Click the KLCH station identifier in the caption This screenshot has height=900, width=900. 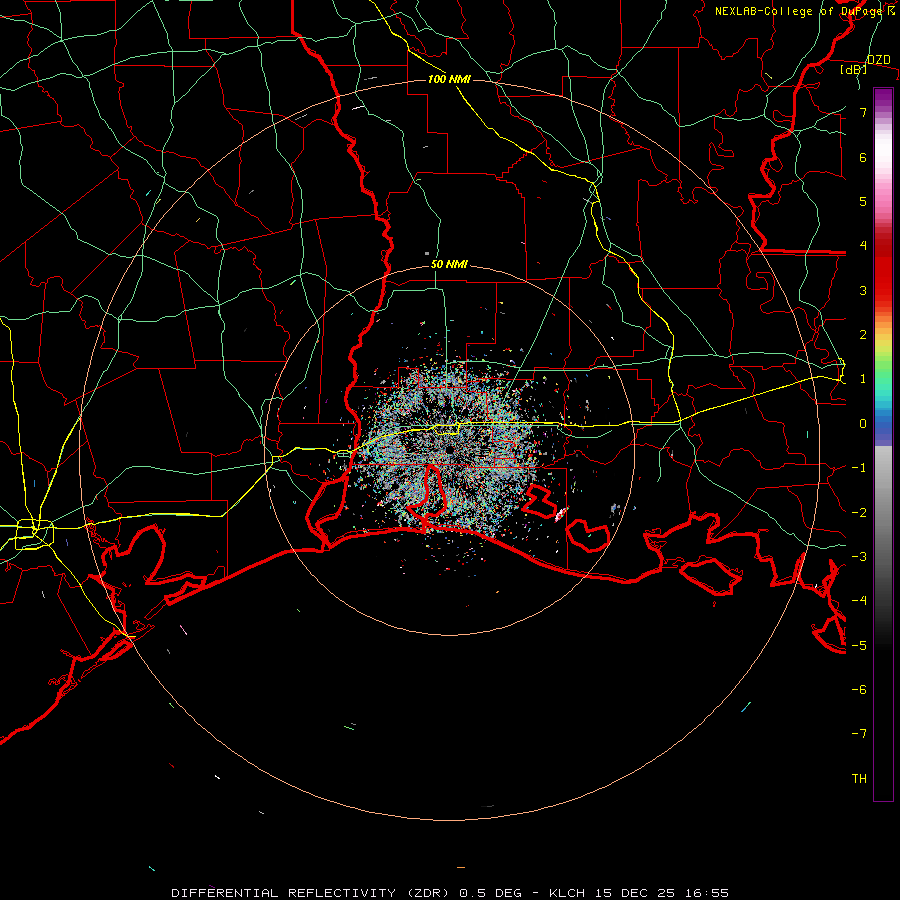tap(567, 893)
